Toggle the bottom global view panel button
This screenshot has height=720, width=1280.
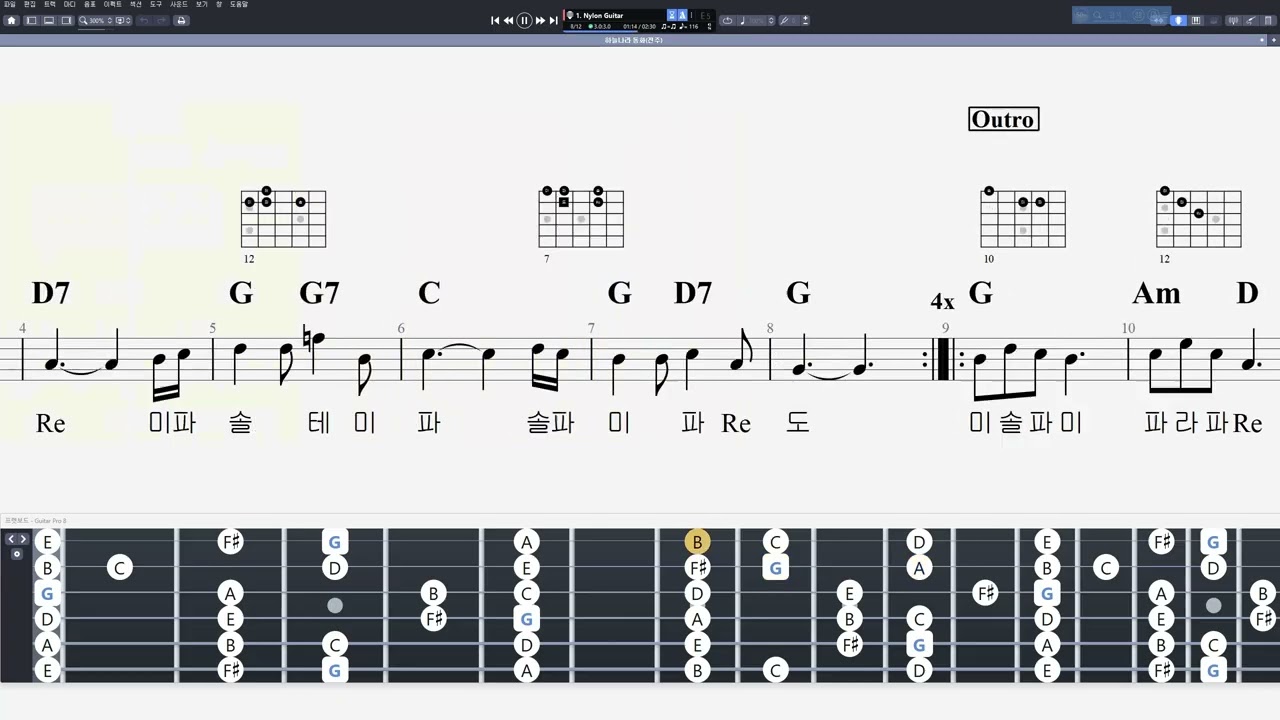point(48,20)
